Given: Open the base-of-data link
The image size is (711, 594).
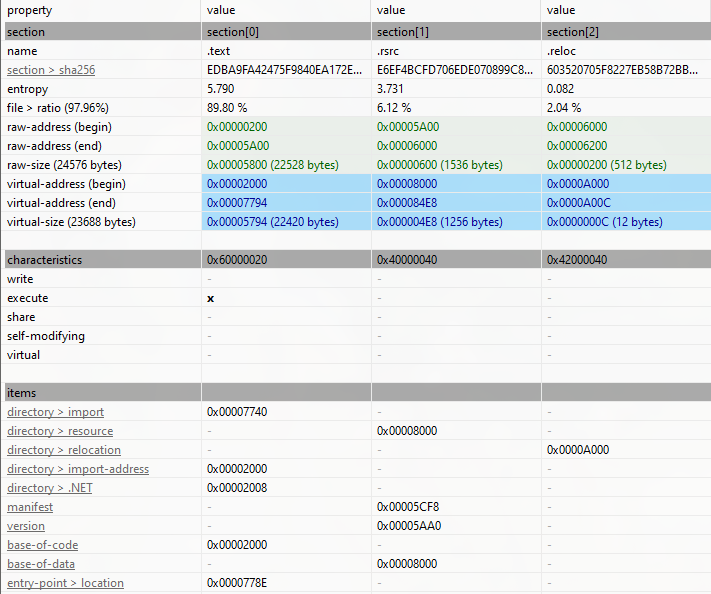Looking at the screenshot, I should click(41, 564).
